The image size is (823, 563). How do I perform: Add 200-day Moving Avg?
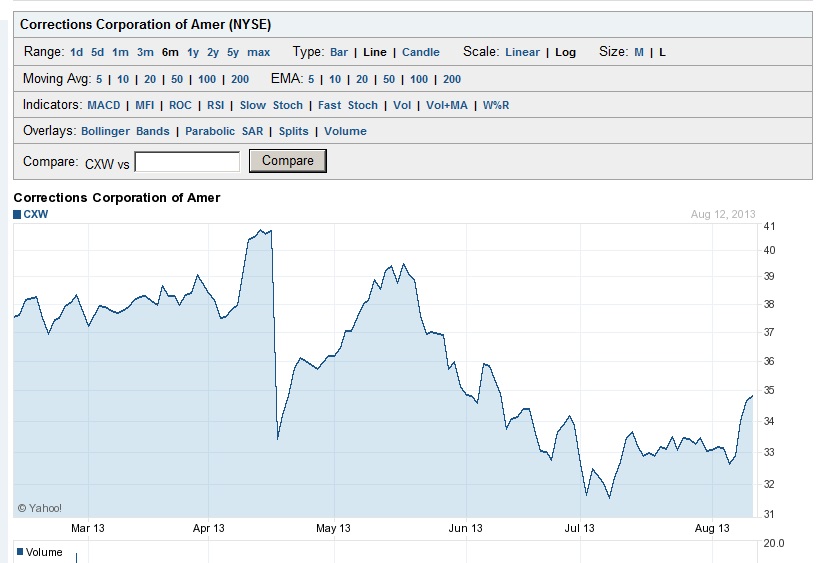coord(240,79)
